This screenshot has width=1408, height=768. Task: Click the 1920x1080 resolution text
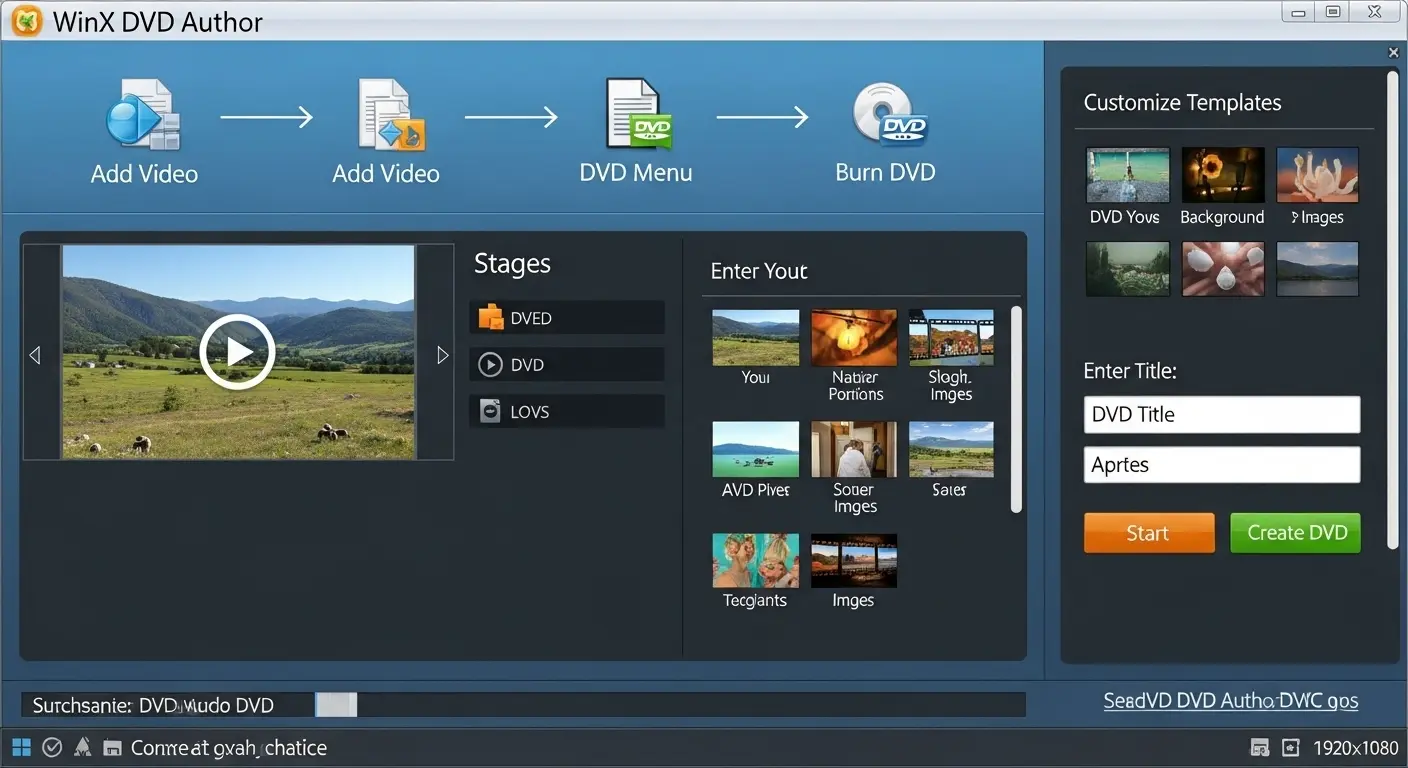click(1355, 748)
